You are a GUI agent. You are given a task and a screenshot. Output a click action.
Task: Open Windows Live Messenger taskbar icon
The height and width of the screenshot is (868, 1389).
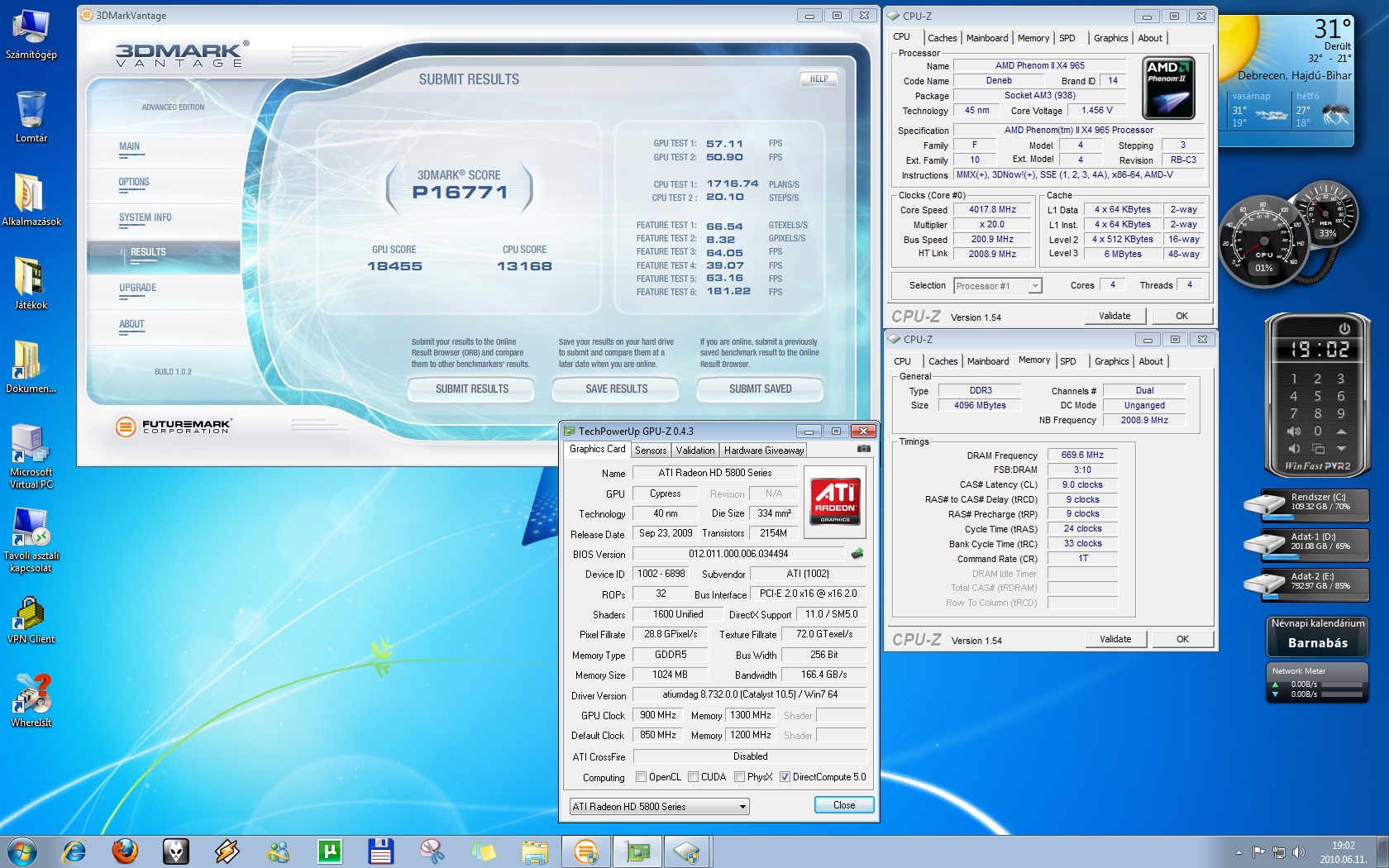tap(279, 851)
